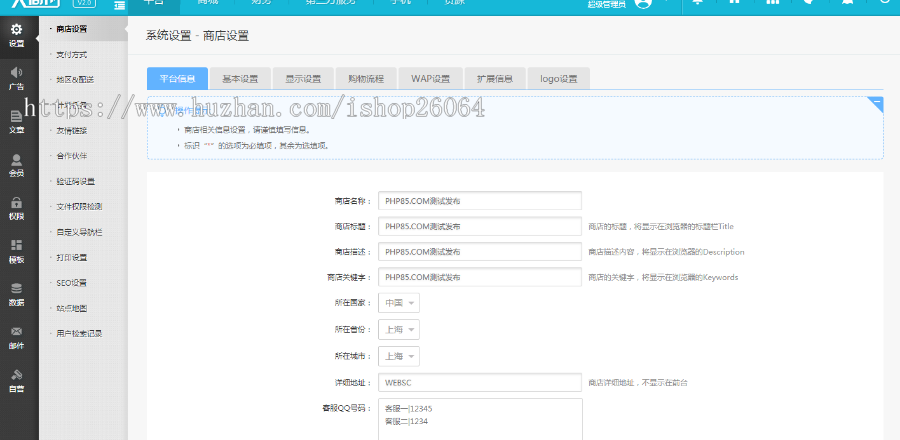Switch to the logo设置 tab

click(x=558, y=79)
